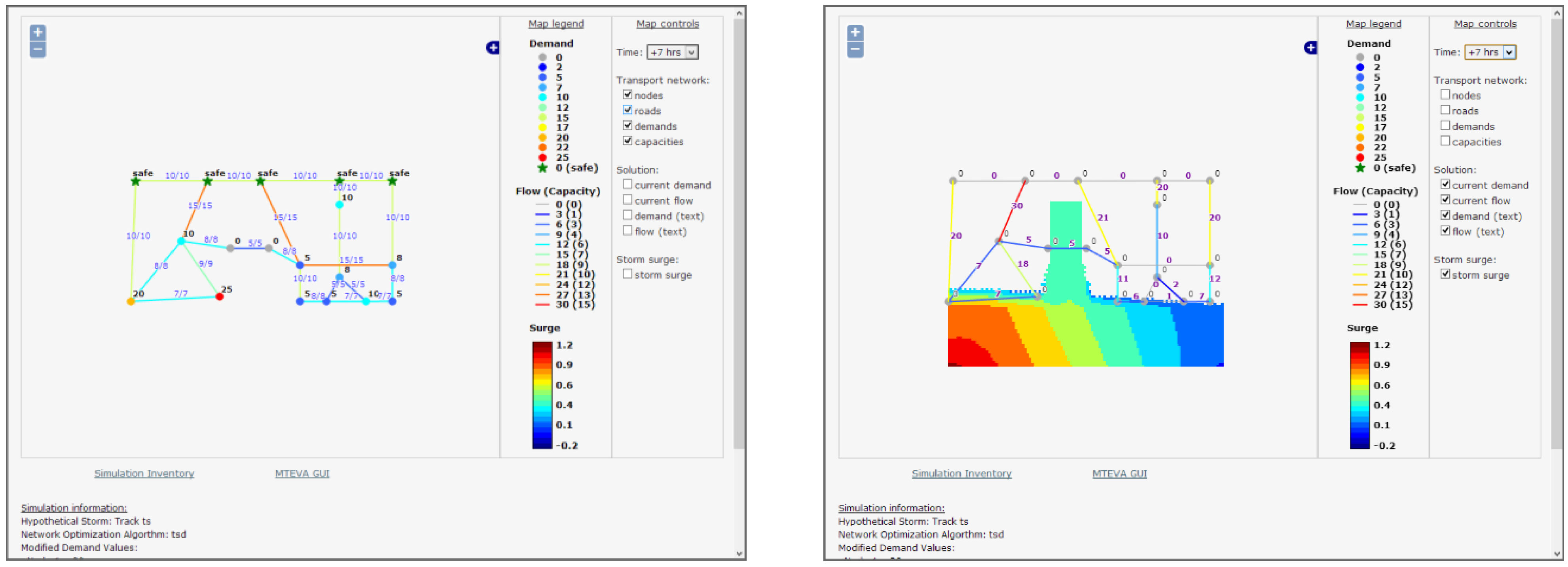Click orange demand node labeled 20
This screenshot has width=1568, height=567.
tap(130, 301)
